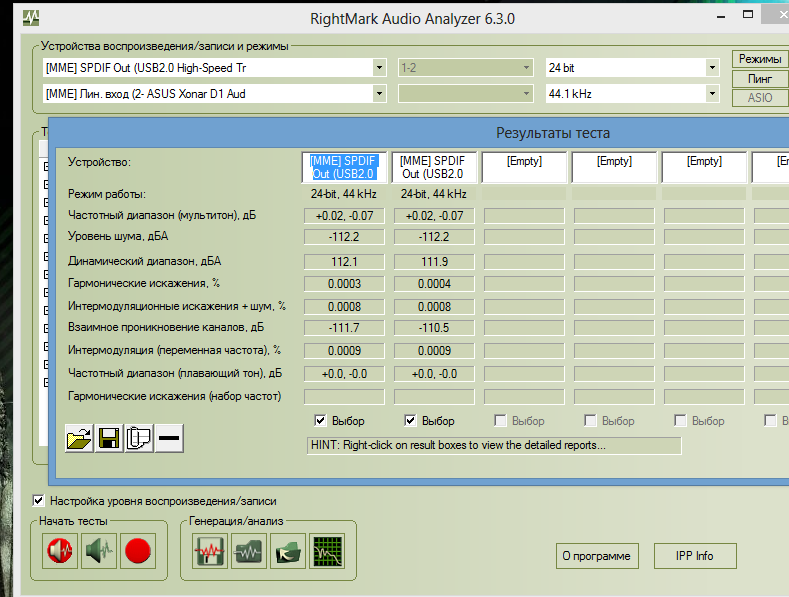Click the make report documents icon

pos(139,438)
